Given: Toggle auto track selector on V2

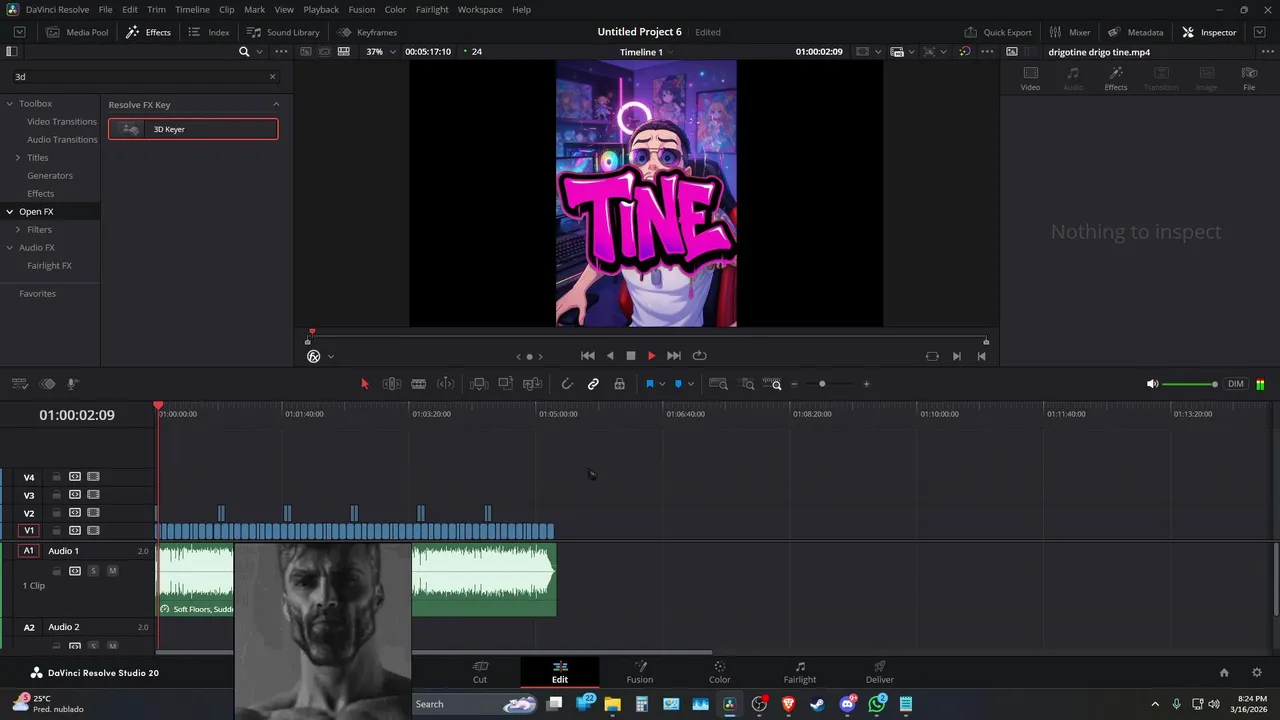Looking at the screenshot, I should coord(75,513).
